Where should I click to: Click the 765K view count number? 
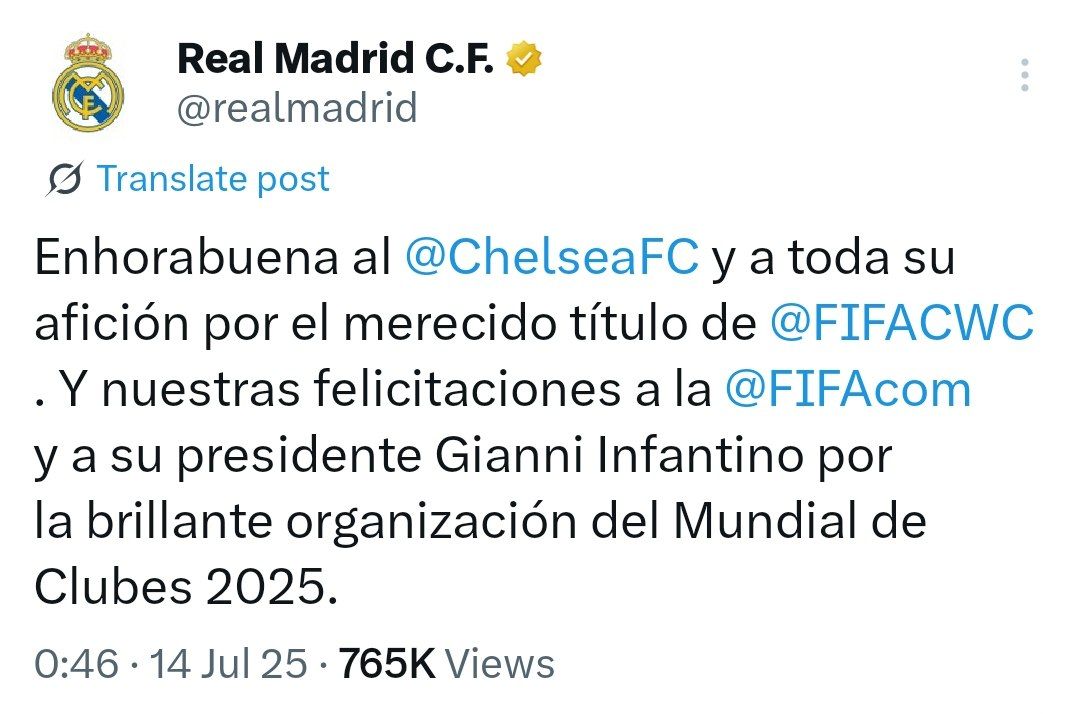point(387,664)
